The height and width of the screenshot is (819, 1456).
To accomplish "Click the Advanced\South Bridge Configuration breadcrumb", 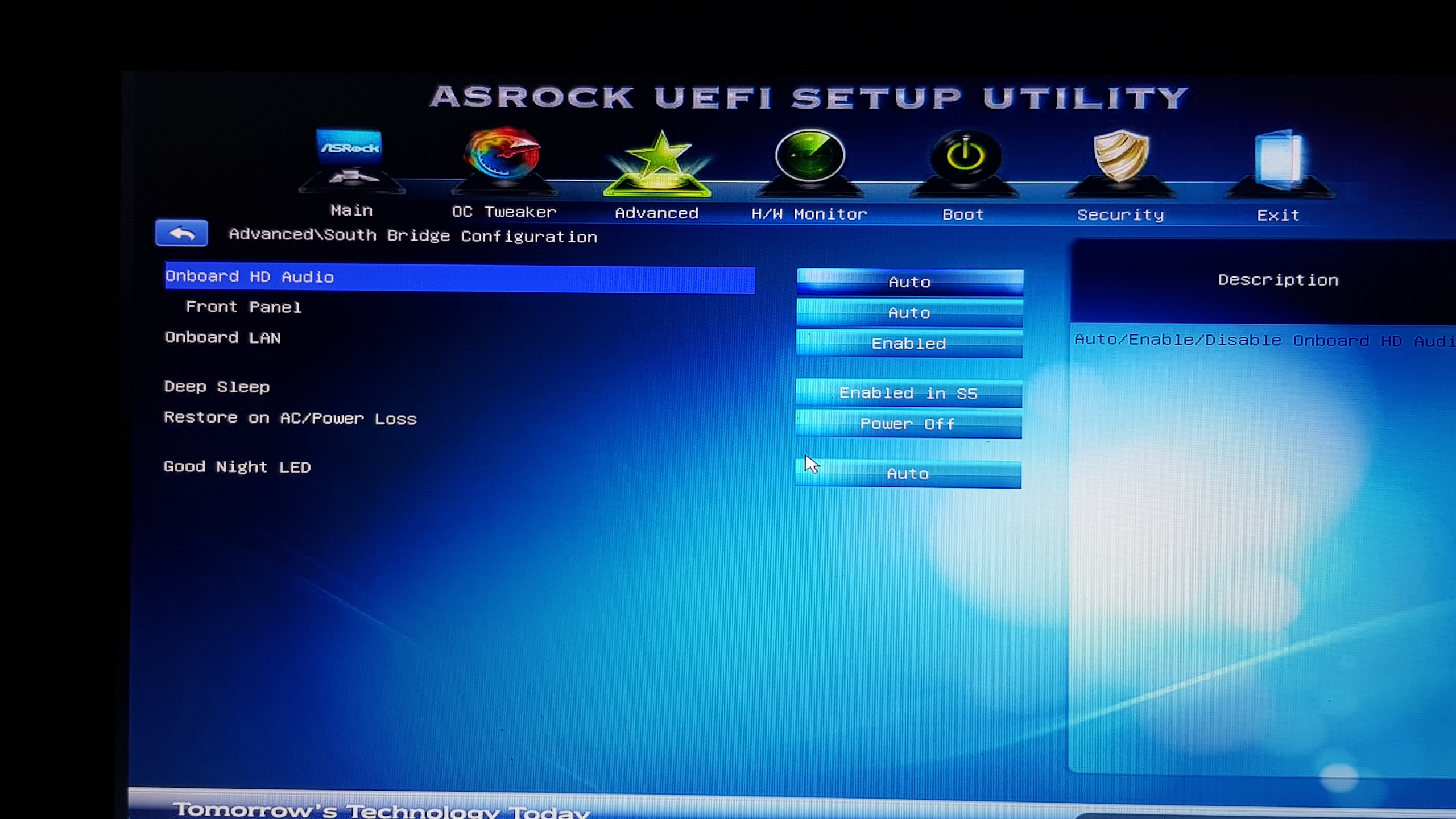I will tap(413, 236).
